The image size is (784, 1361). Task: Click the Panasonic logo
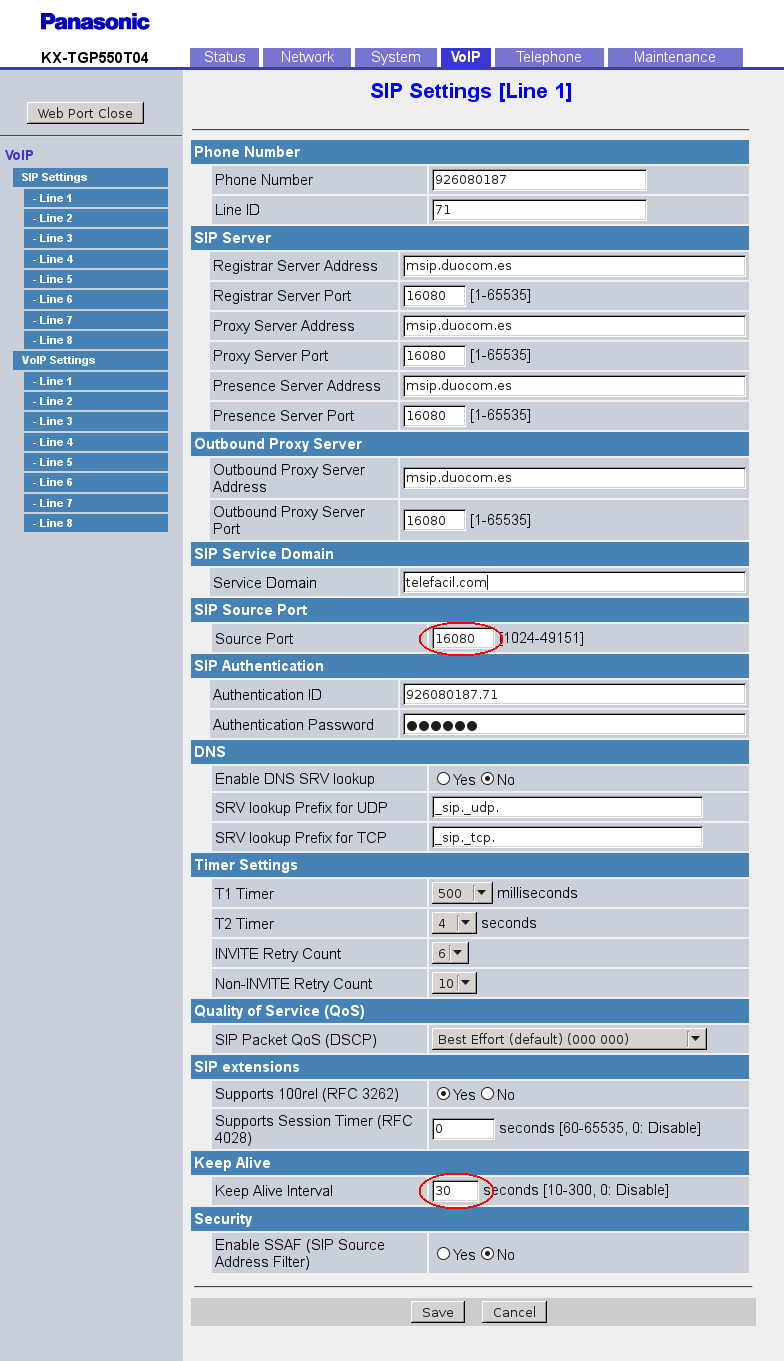pyautogui.click(x=95, y=21)
